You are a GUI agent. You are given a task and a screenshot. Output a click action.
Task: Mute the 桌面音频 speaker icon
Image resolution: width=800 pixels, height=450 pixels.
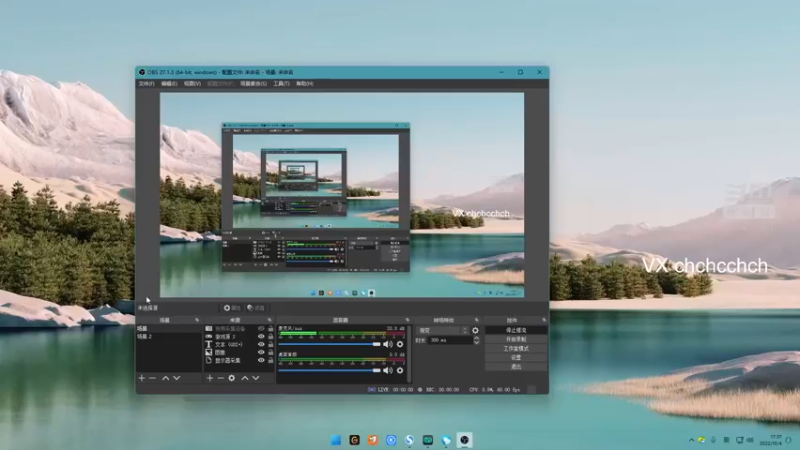coord(388,370)
